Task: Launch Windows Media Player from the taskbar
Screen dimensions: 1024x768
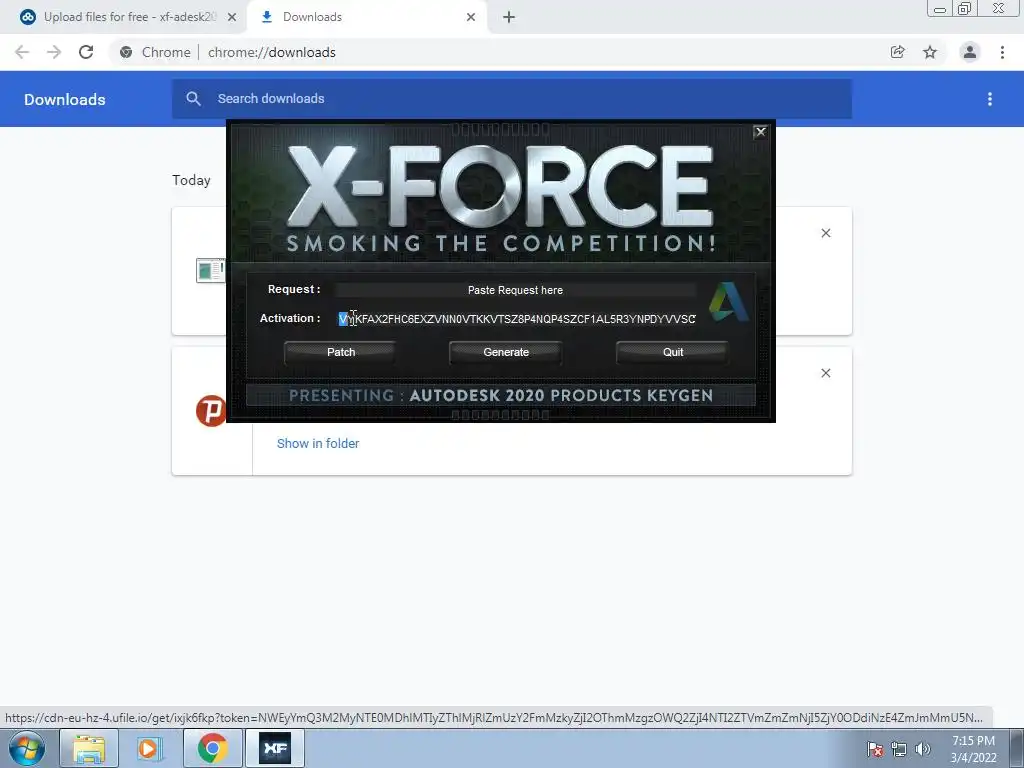Action: tap(150, 748)
